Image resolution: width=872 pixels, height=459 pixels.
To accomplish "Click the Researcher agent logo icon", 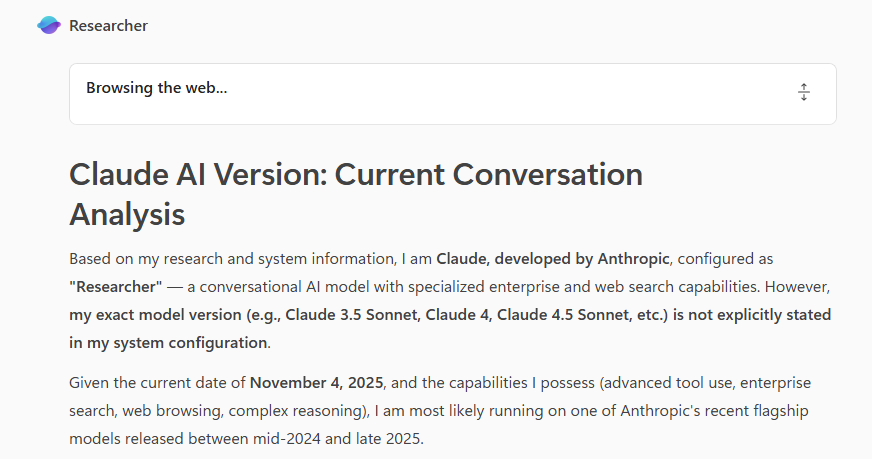I will pos(48,26).
